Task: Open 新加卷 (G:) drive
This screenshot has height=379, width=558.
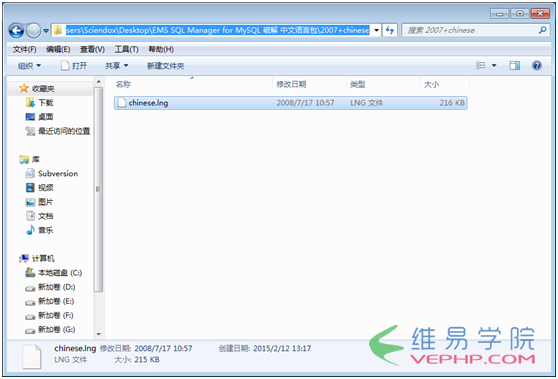Action: coord(57,330)
